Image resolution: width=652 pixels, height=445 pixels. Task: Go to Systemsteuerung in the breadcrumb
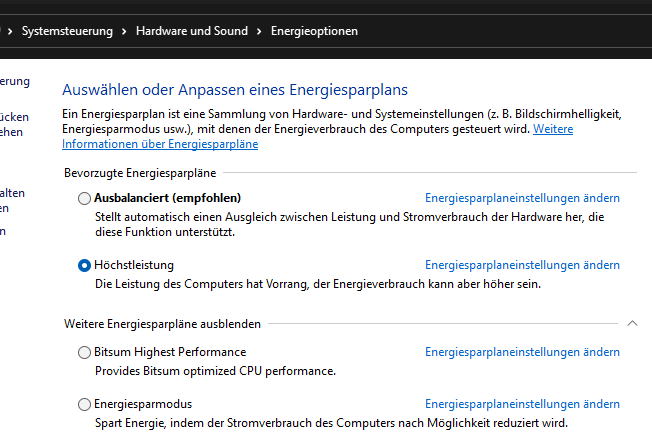(68, 31)
